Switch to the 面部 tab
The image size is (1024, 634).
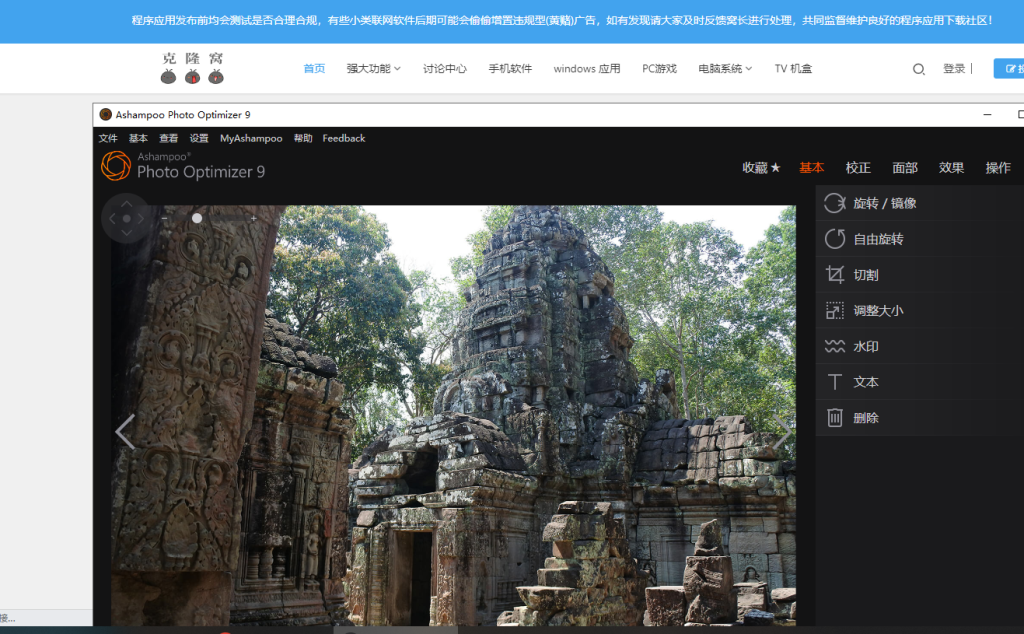(905, 168)
